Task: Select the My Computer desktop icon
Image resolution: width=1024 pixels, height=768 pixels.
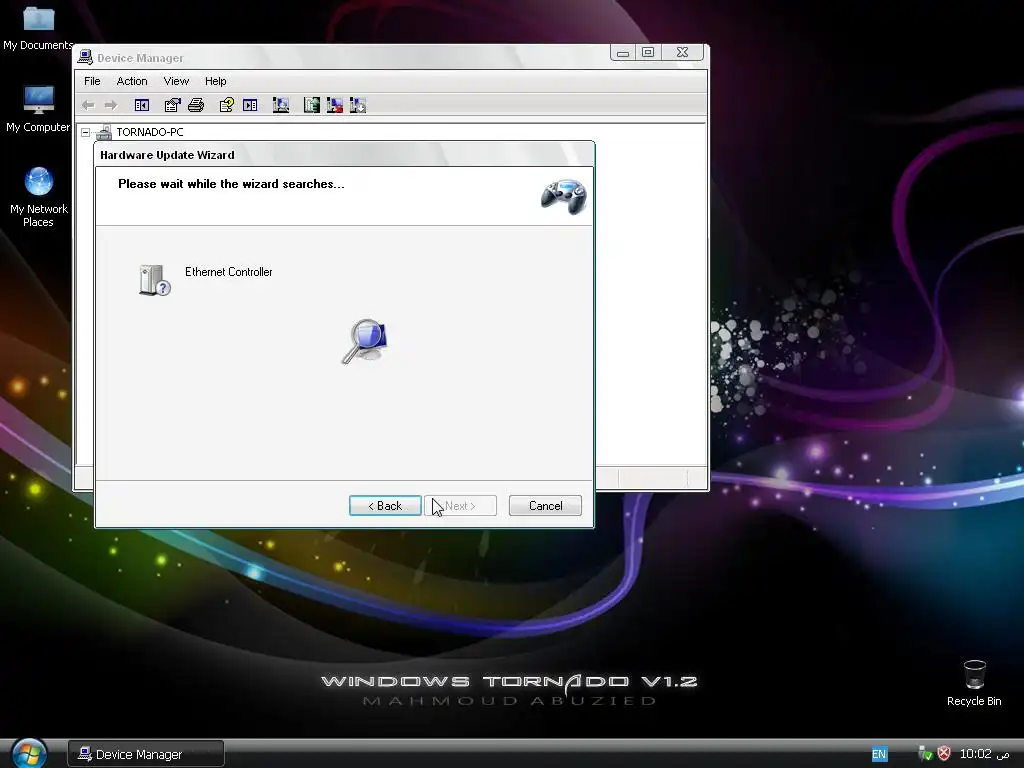Action: tap(38, 109)
